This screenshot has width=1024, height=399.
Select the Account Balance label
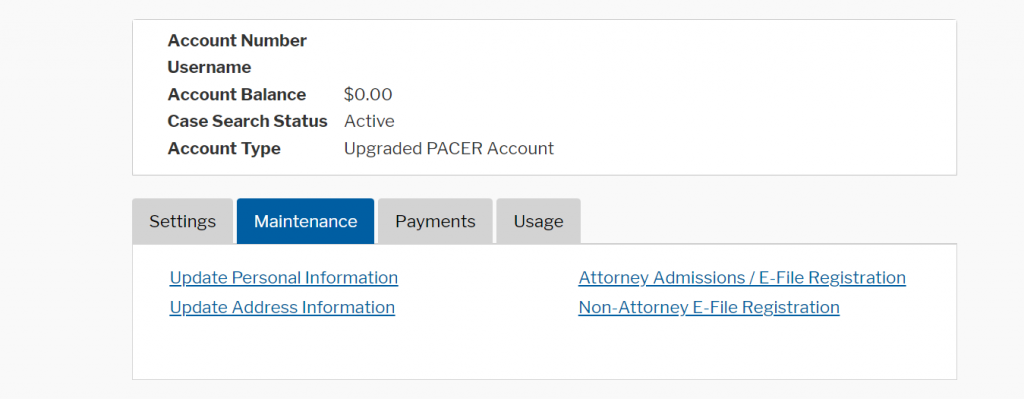pyautogui.click(x=236, y=95)
